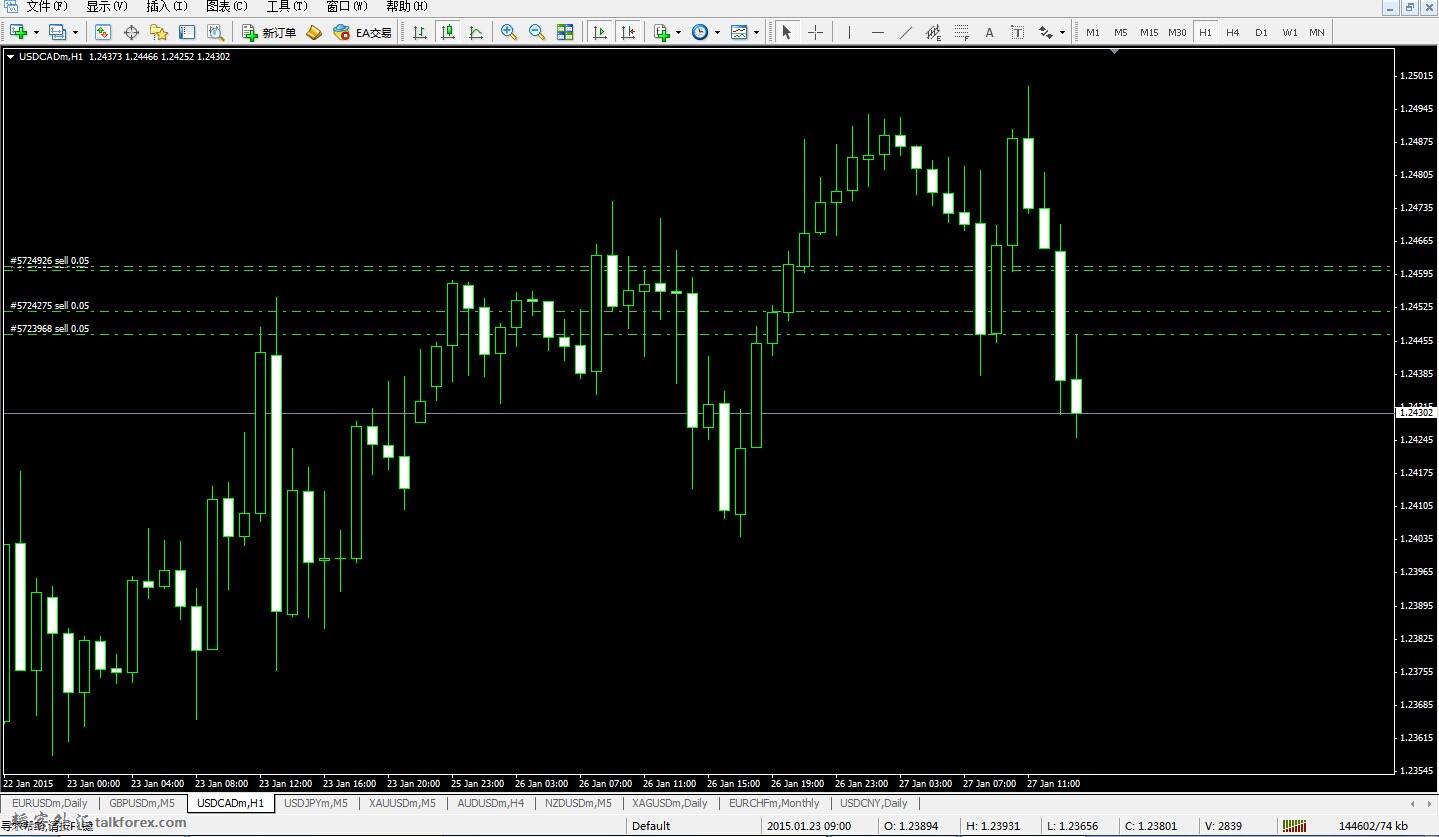The height and width of the screenshot is (837, 1439).
Task: Switch chart to bar chart mode
Action: 420,32
